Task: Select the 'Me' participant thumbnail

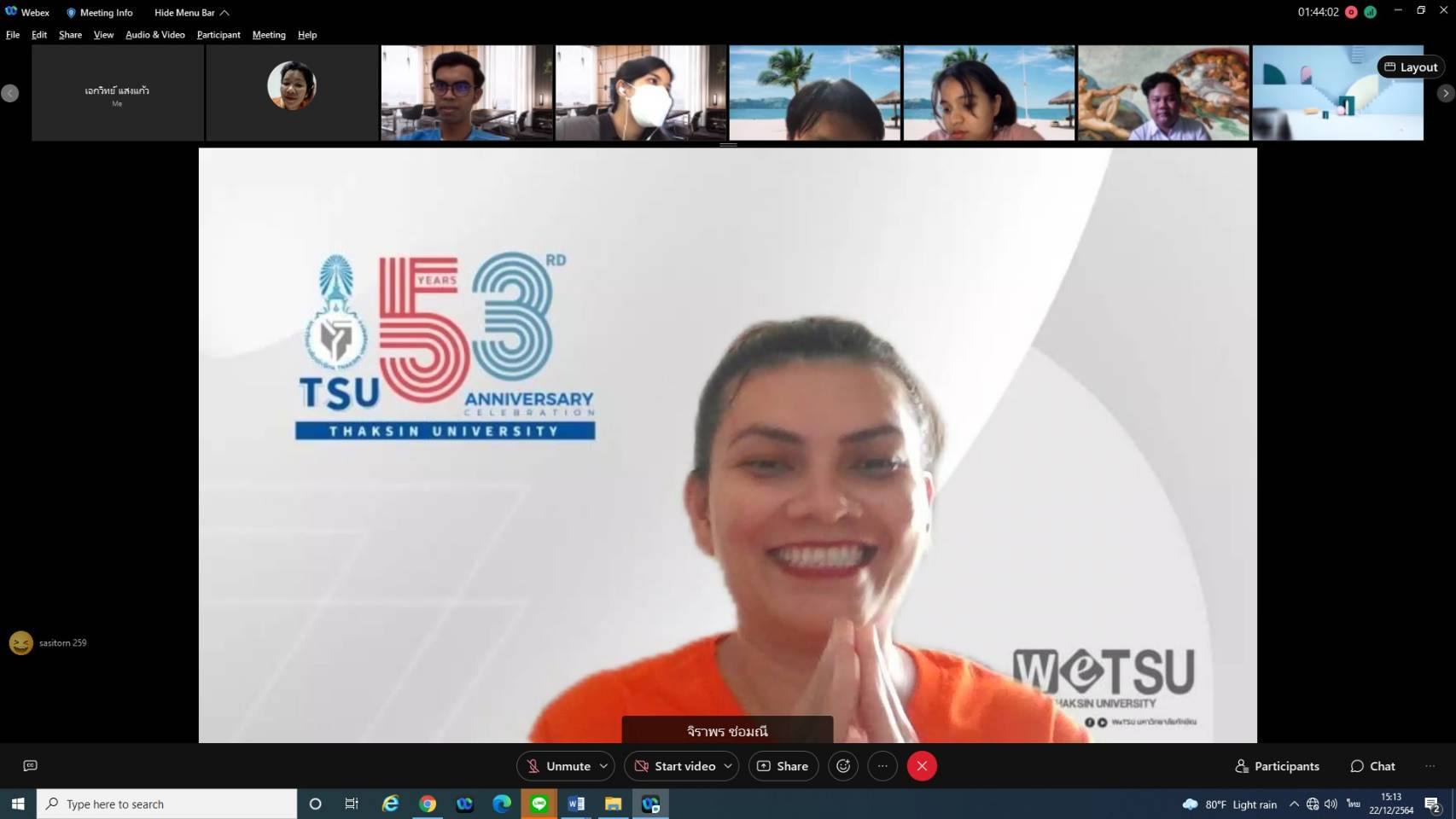Action: (x=117, y=93)
